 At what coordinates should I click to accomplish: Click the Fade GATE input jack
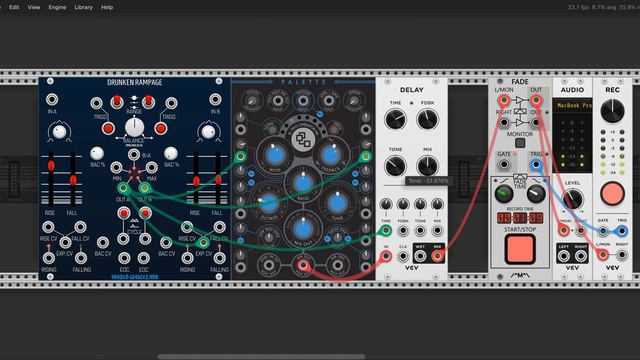point(504,164)
